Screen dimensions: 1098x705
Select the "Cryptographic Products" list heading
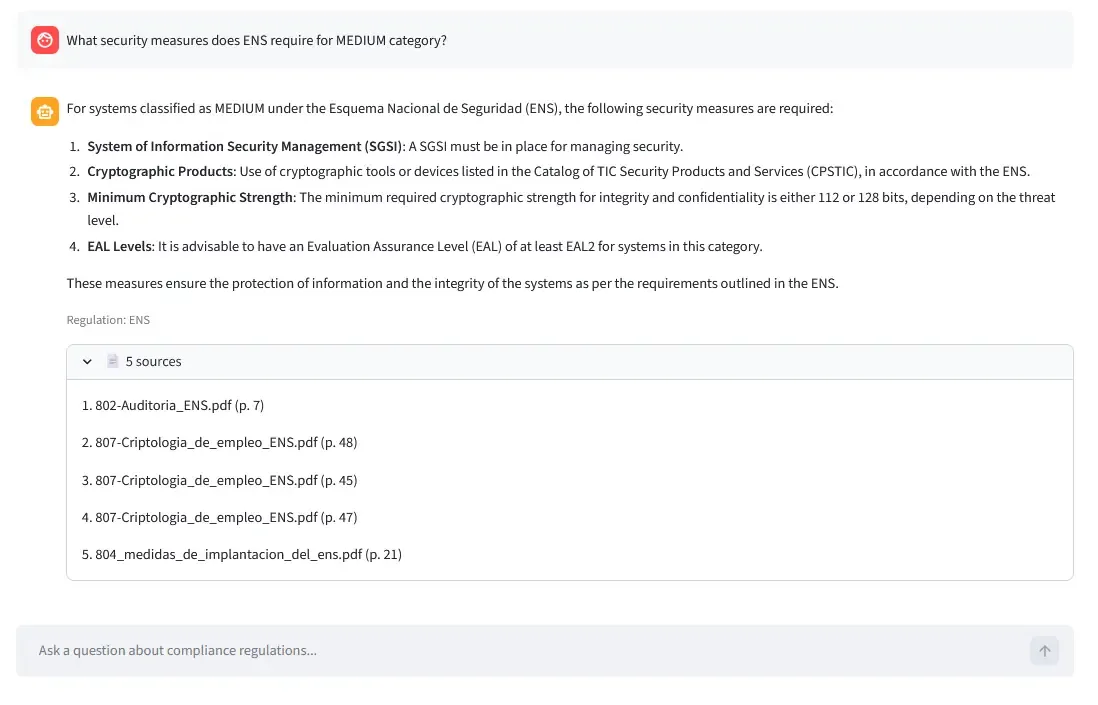[160, 171]
